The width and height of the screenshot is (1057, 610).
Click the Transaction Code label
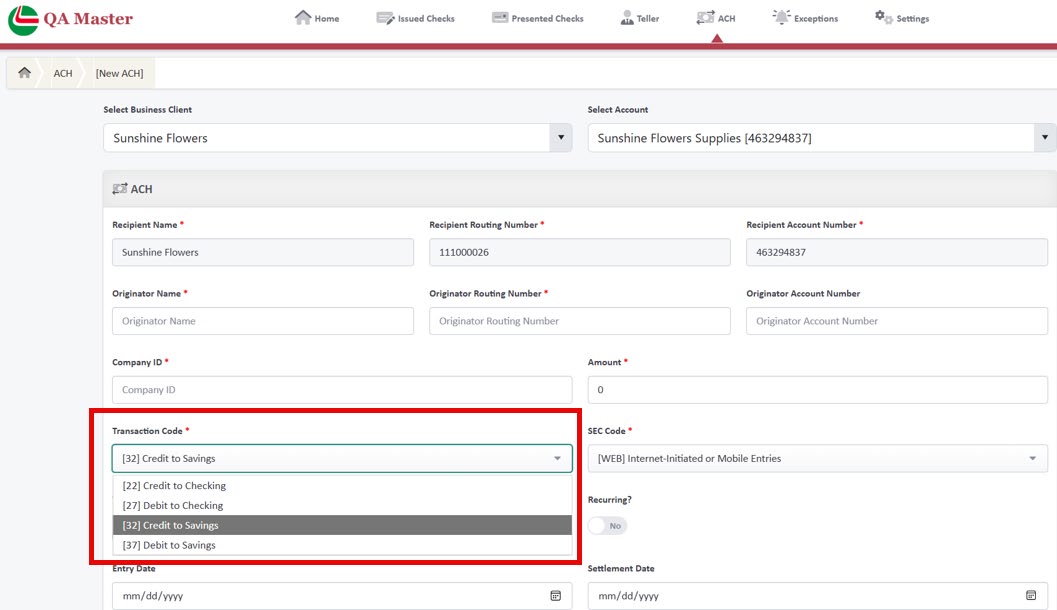click(147, 431)
